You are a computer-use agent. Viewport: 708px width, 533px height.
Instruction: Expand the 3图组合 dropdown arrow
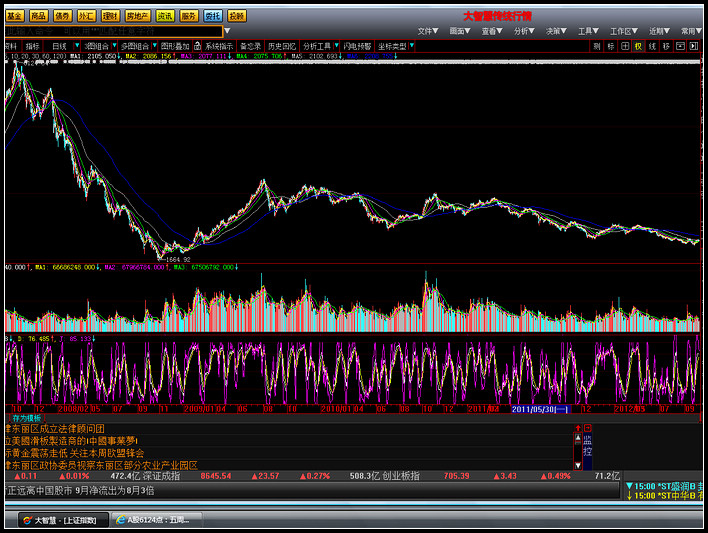(x=115, y=46)
